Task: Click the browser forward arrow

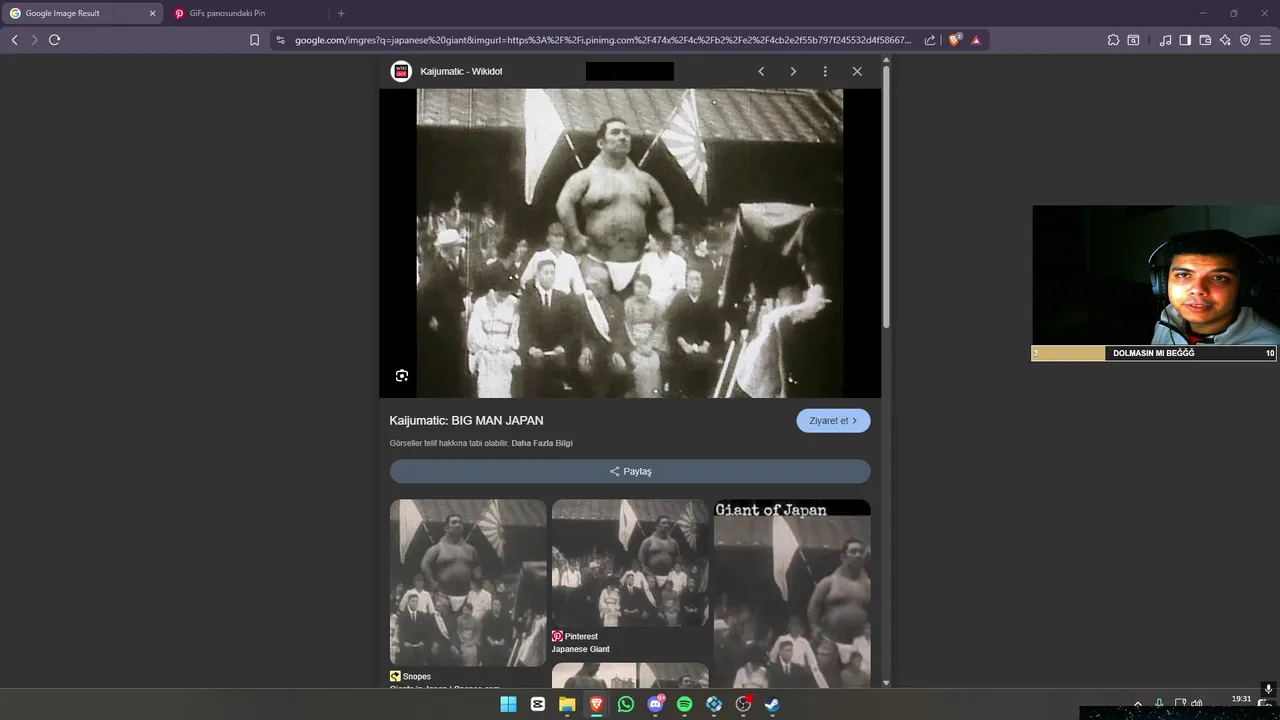Action: (34, 40)
